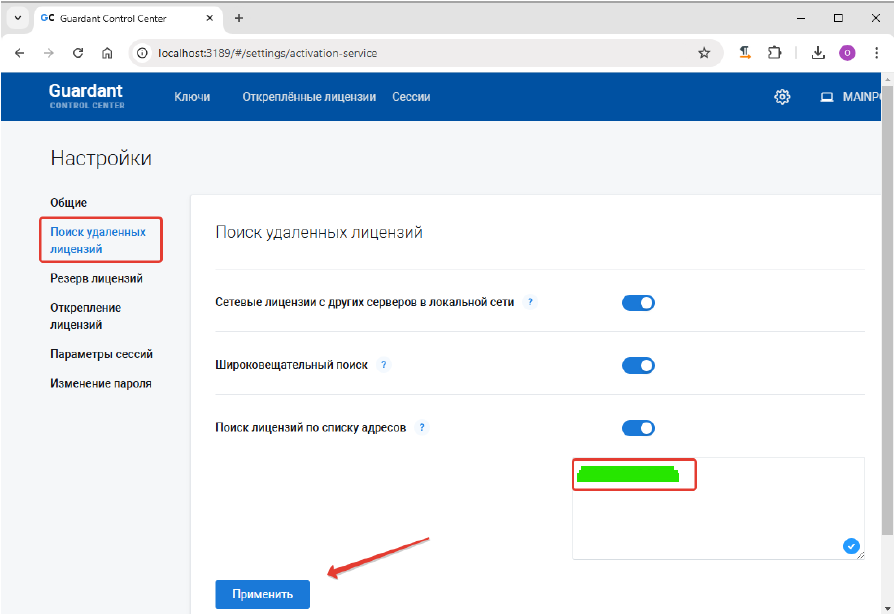The image size is (894, 614).
Task: Open Откреплённые лицензии section
Action: coord(309,97)
